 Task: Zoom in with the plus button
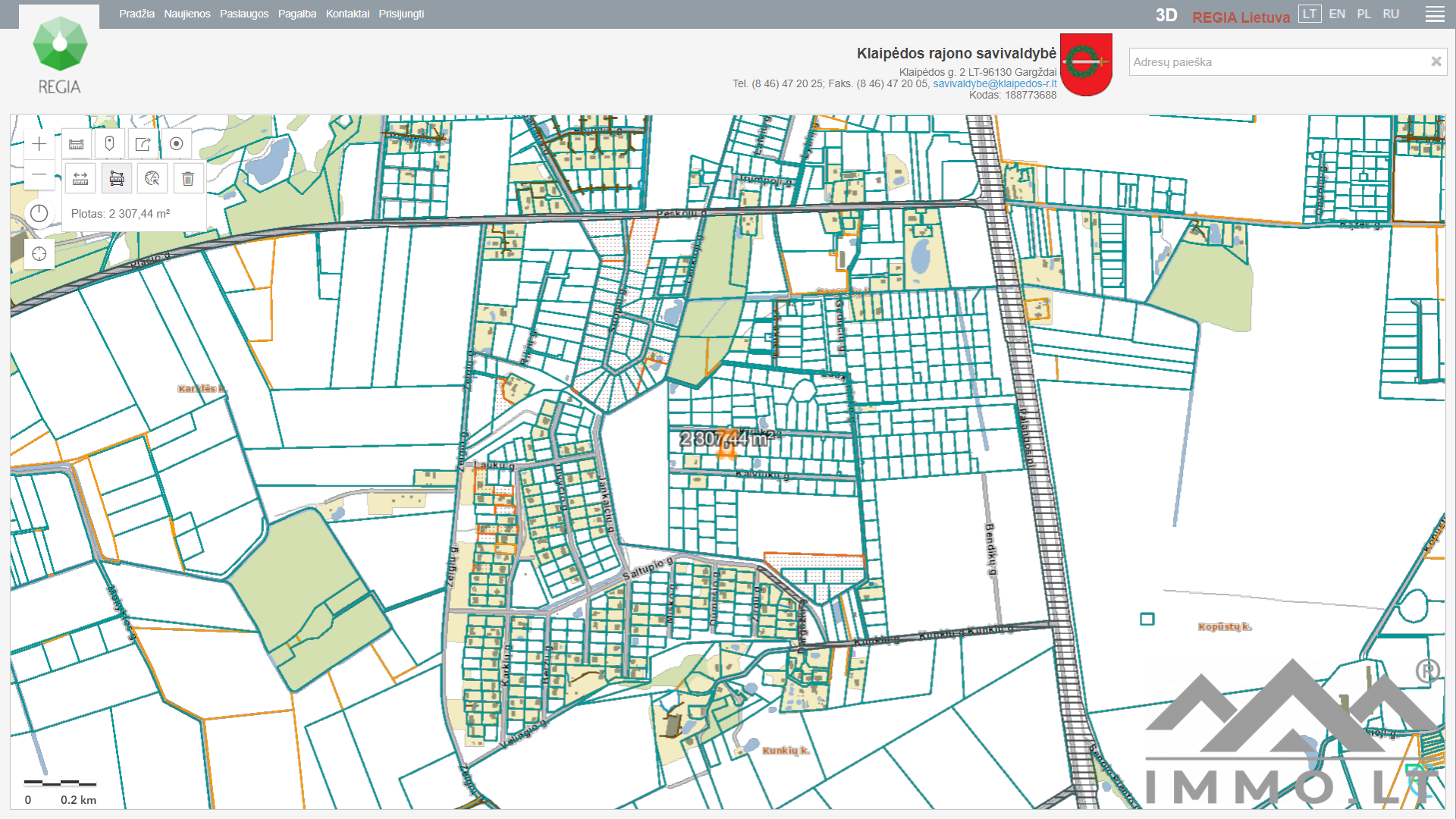click(39, 144)
